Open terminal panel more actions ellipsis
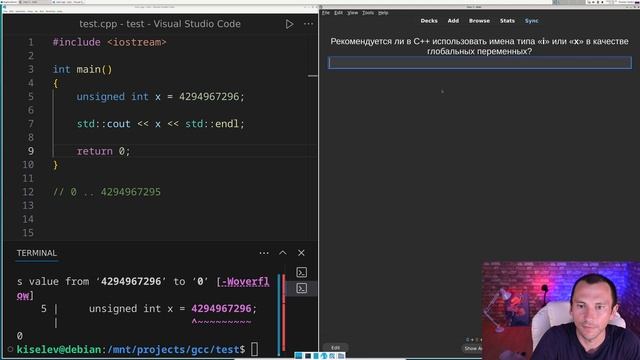This screenshot has width=640, height=360. click(x=264, y=253)
